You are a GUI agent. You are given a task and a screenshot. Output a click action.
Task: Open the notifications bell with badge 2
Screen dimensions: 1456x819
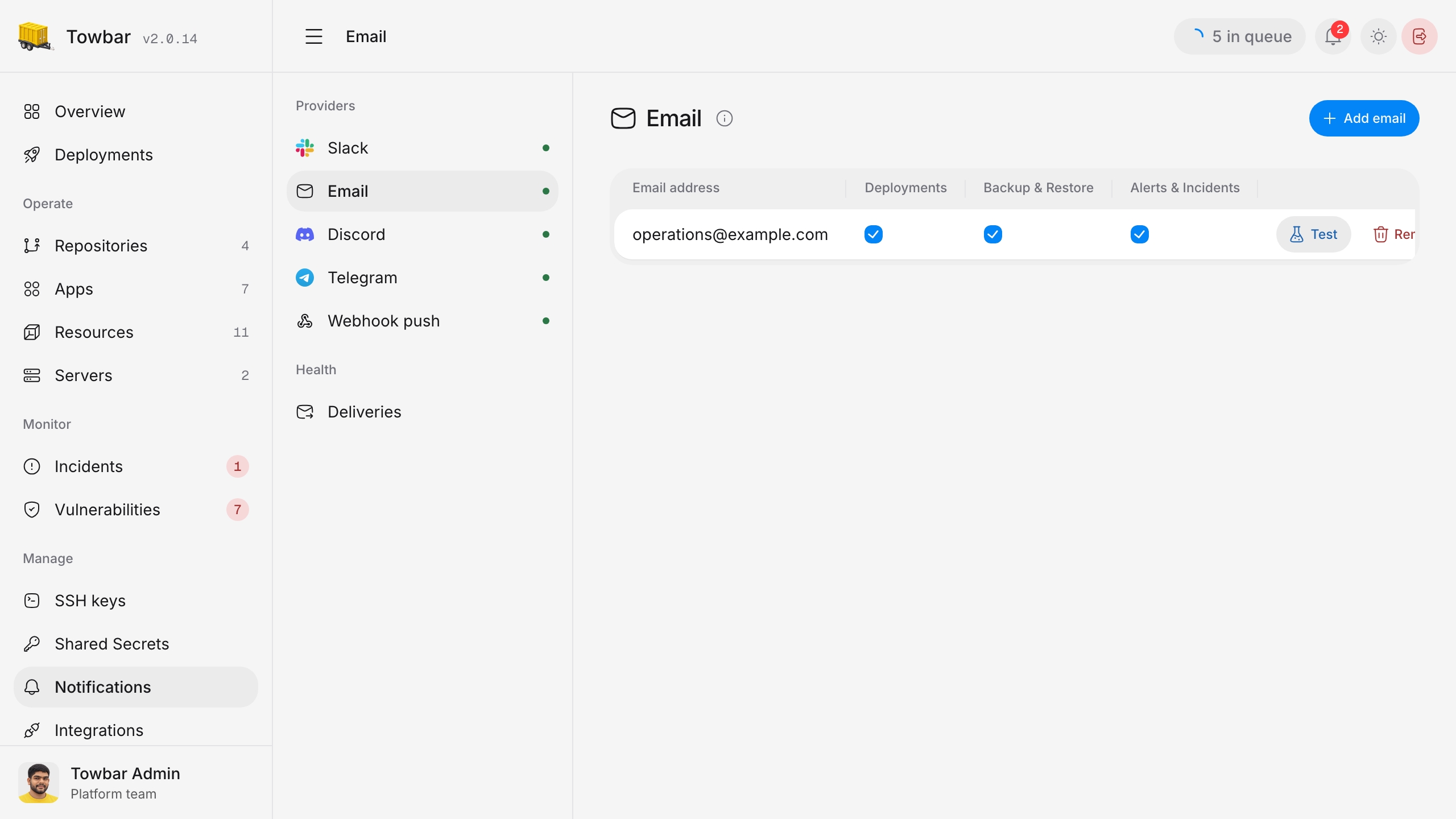1333,36
